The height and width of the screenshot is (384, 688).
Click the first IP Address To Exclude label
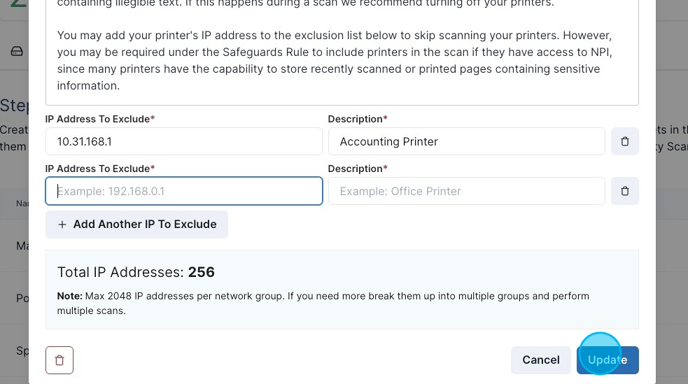tap(100, 119)
